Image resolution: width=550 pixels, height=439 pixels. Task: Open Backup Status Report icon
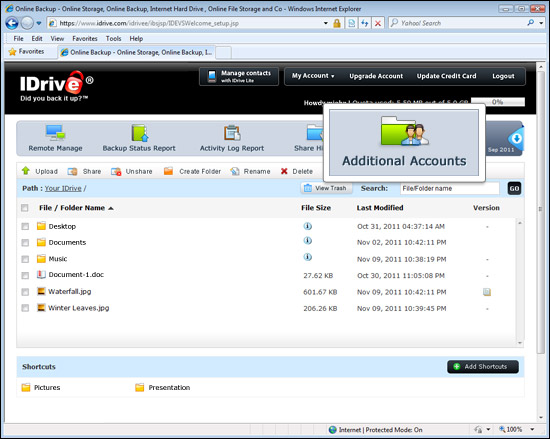pos(140,133)
